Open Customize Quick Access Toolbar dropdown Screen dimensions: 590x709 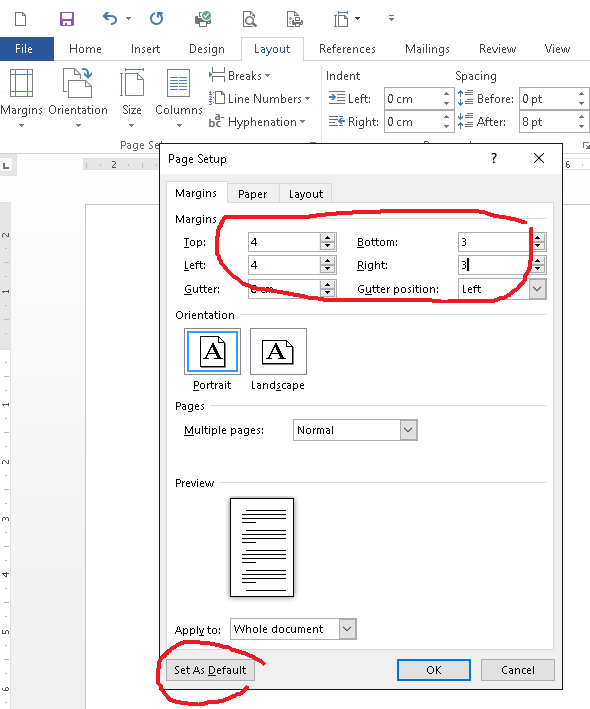[392, 19]
